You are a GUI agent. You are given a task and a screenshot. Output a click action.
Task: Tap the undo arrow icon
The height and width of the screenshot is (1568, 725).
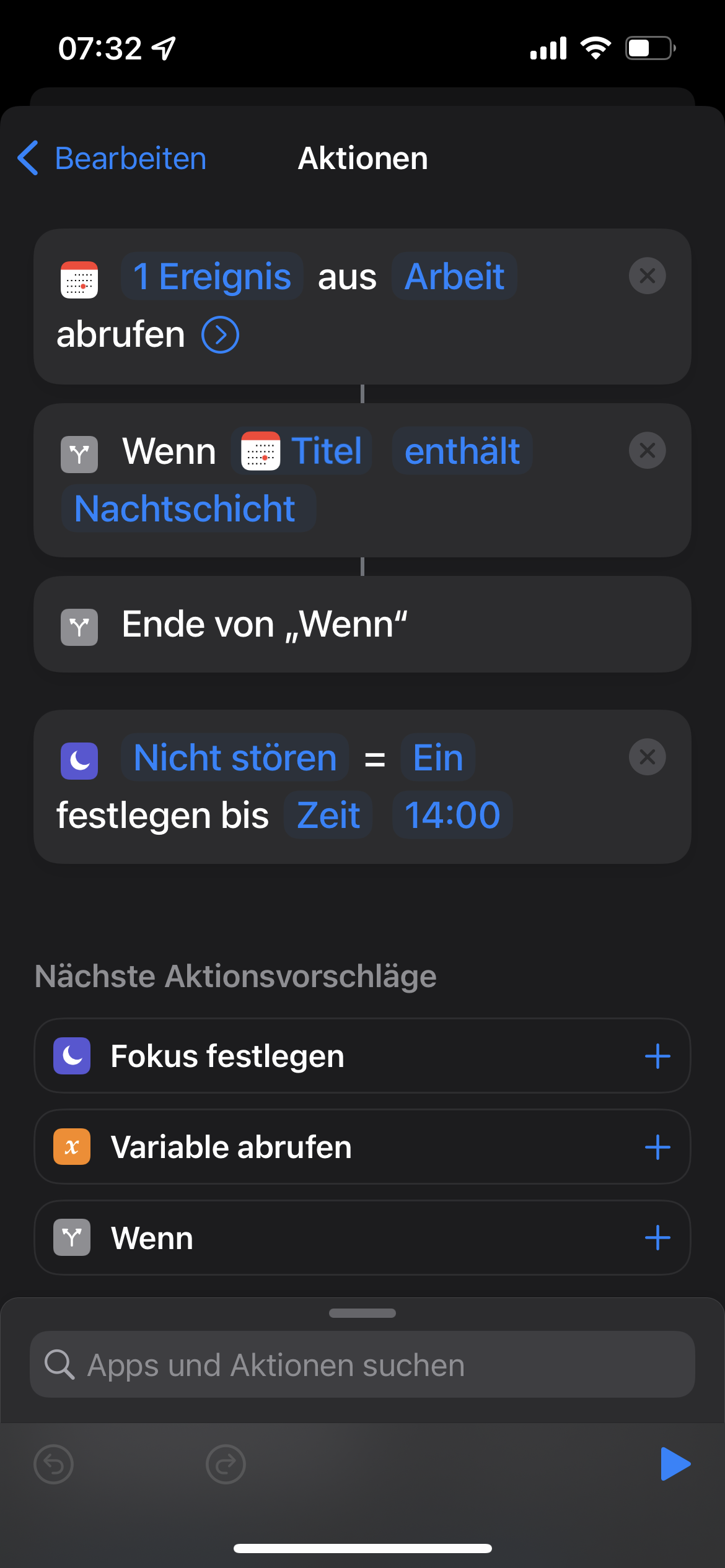pyautogui.click(x=54, y=1465)
